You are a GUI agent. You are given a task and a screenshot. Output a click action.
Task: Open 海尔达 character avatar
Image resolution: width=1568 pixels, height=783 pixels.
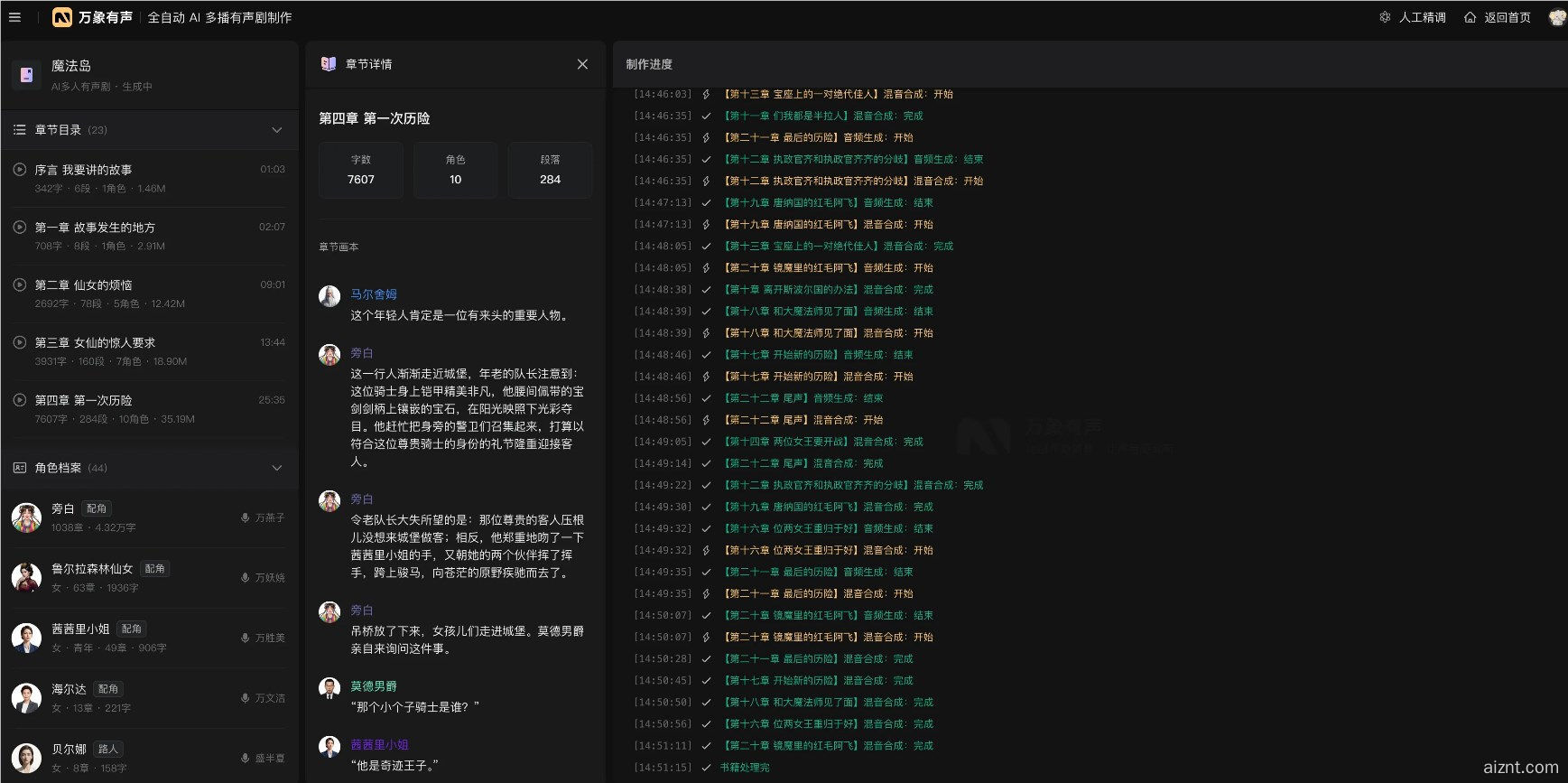[26, 698]
